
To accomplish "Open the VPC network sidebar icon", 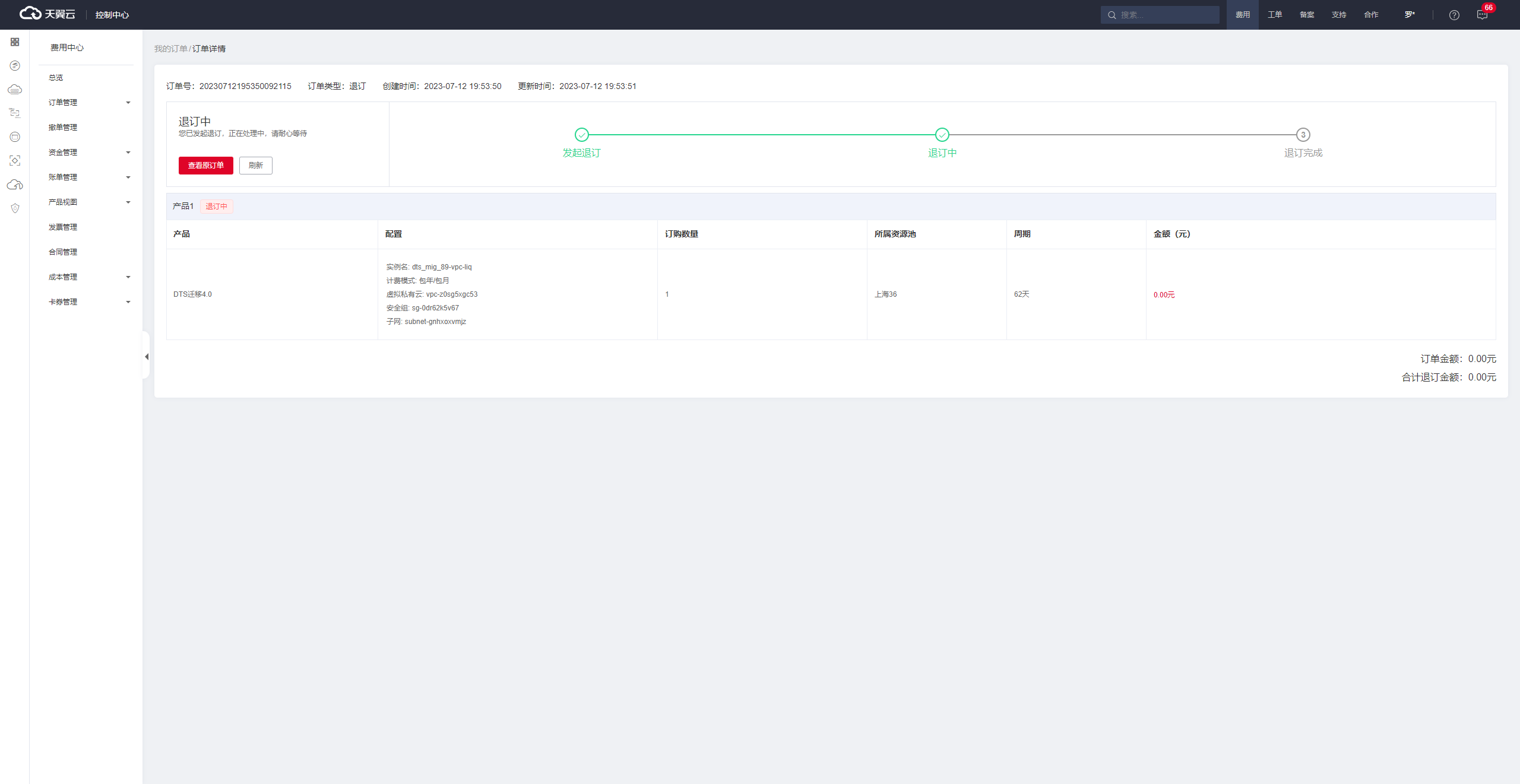I will coord(15,113).
